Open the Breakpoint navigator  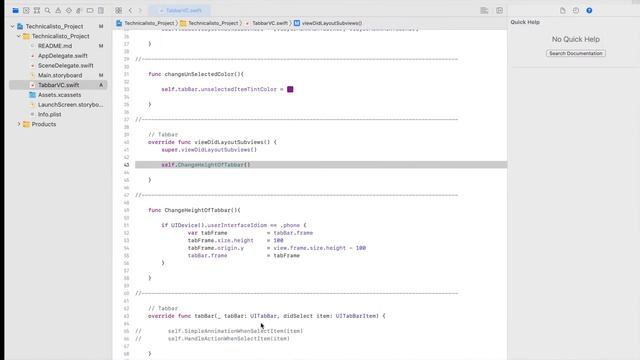tap(90, 11)
